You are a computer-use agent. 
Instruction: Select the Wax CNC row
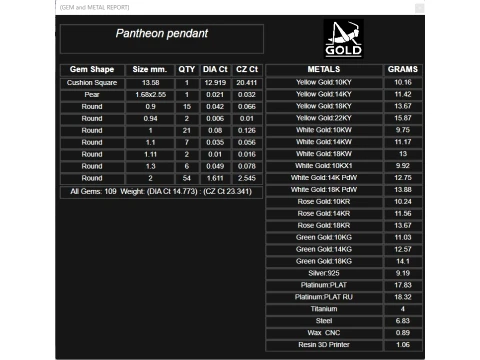344,333
